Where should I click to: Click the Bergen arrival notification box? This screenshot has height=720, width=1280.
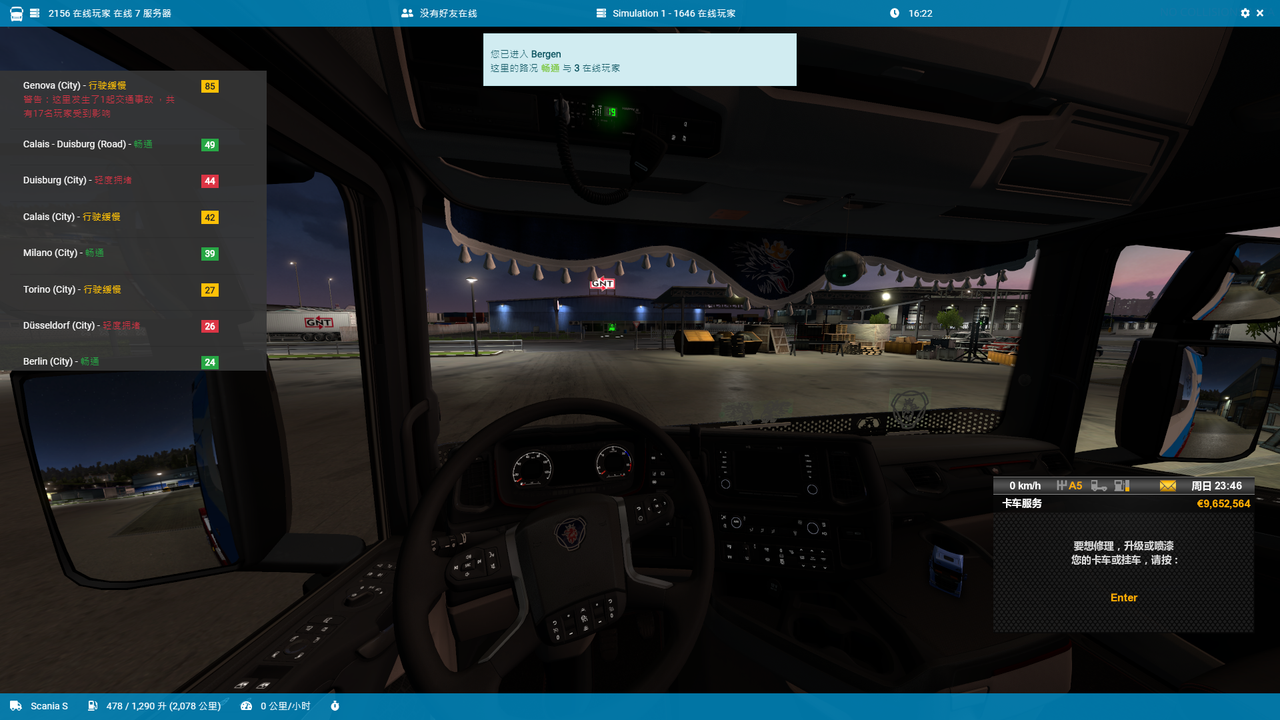click(640, 60)
